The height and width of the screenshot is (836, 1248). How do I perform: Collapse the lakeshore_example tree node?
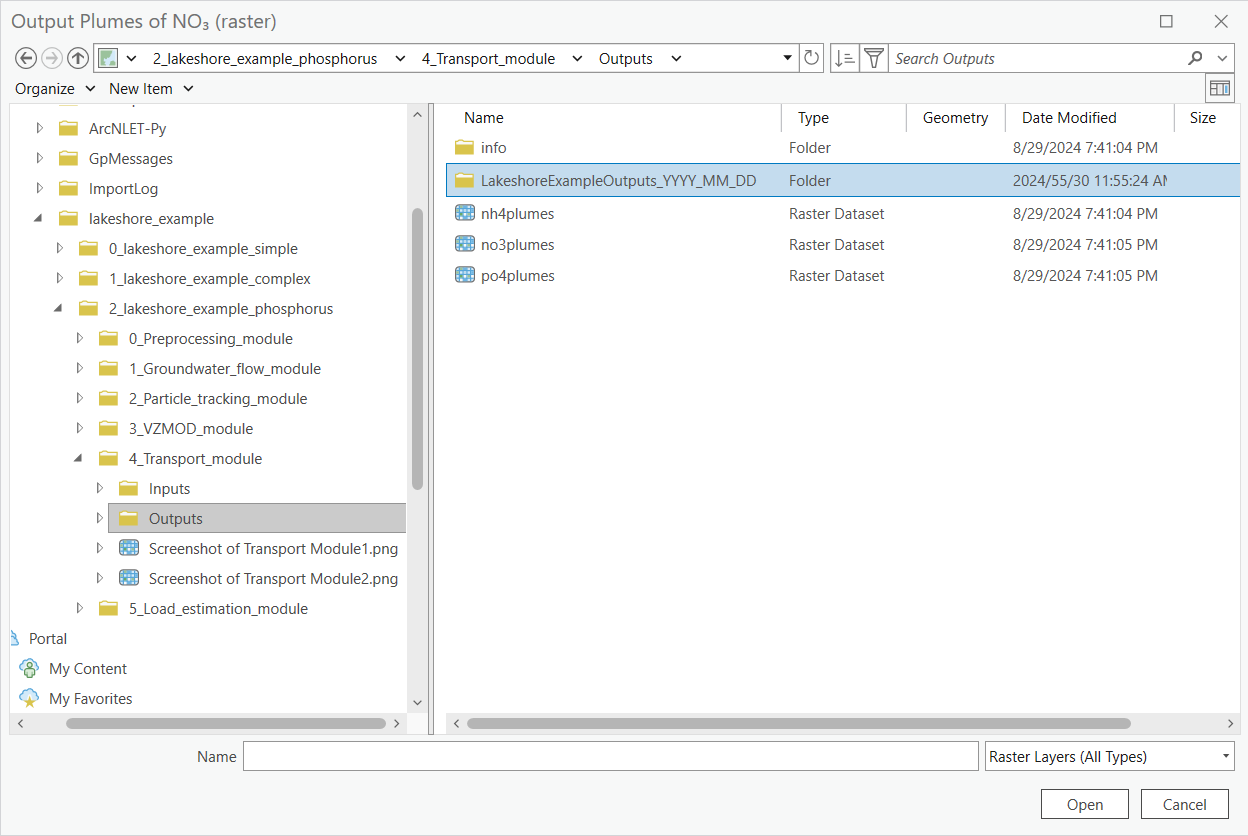(x=40, y=218)
